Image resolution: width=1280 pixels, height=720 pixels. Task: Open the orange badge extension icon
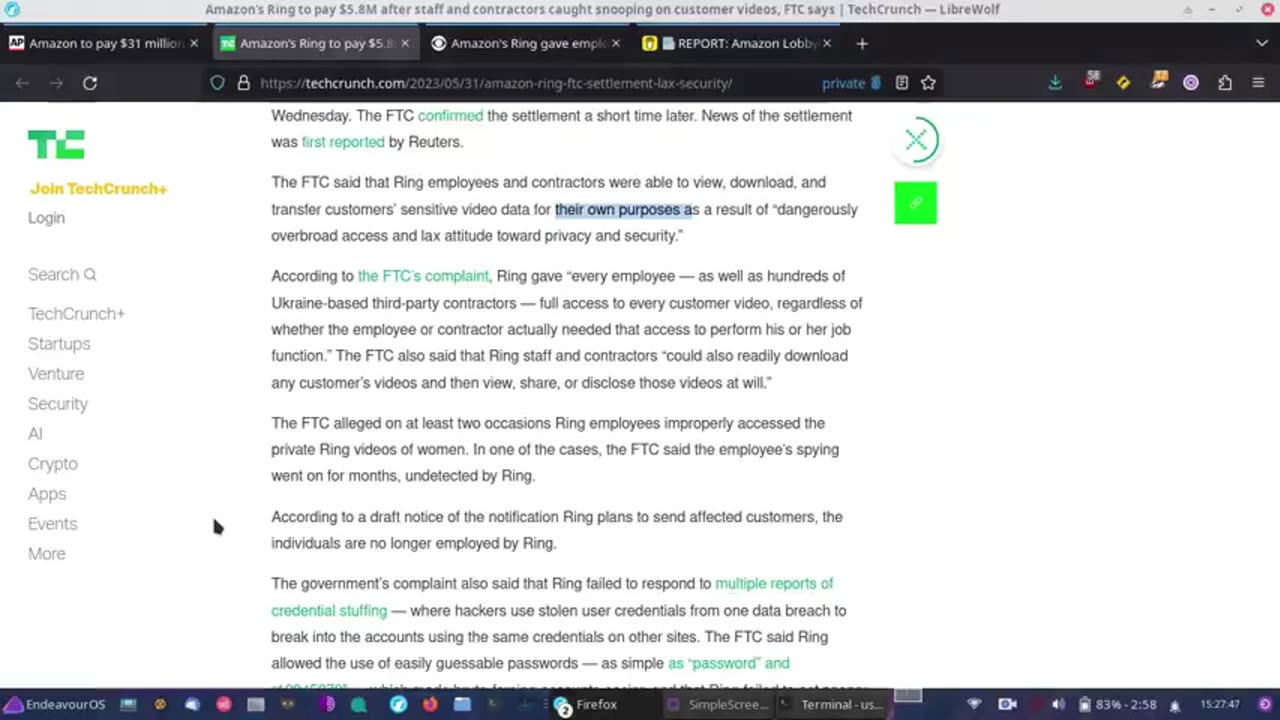1158,82
